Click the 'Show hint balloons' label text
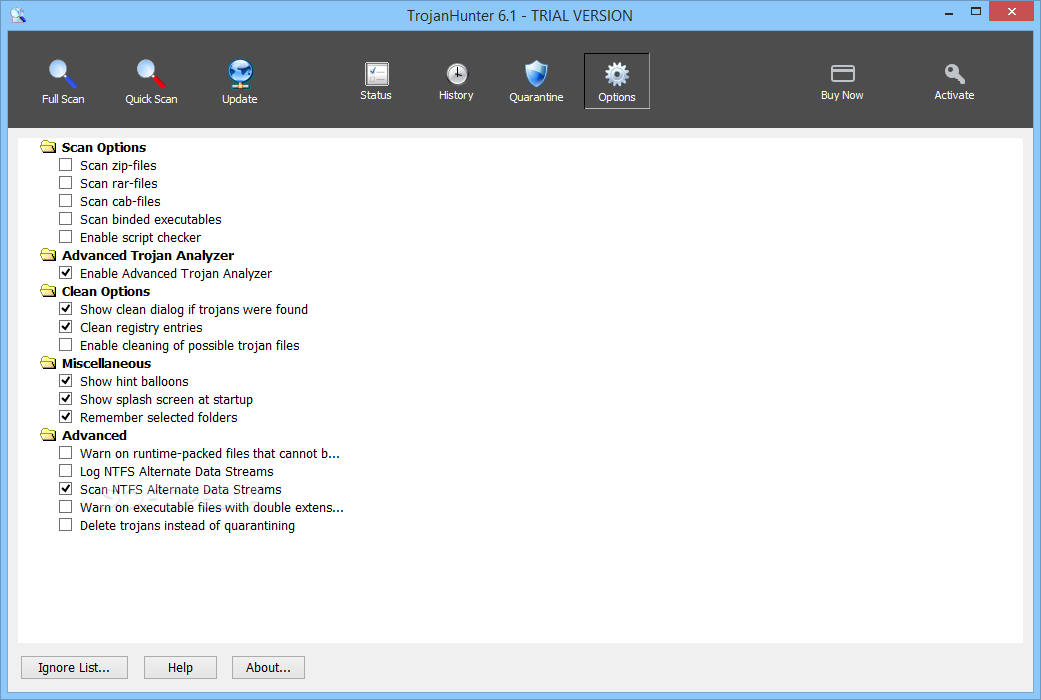Viewport: 1041px width, 700px height. (134, 381)
